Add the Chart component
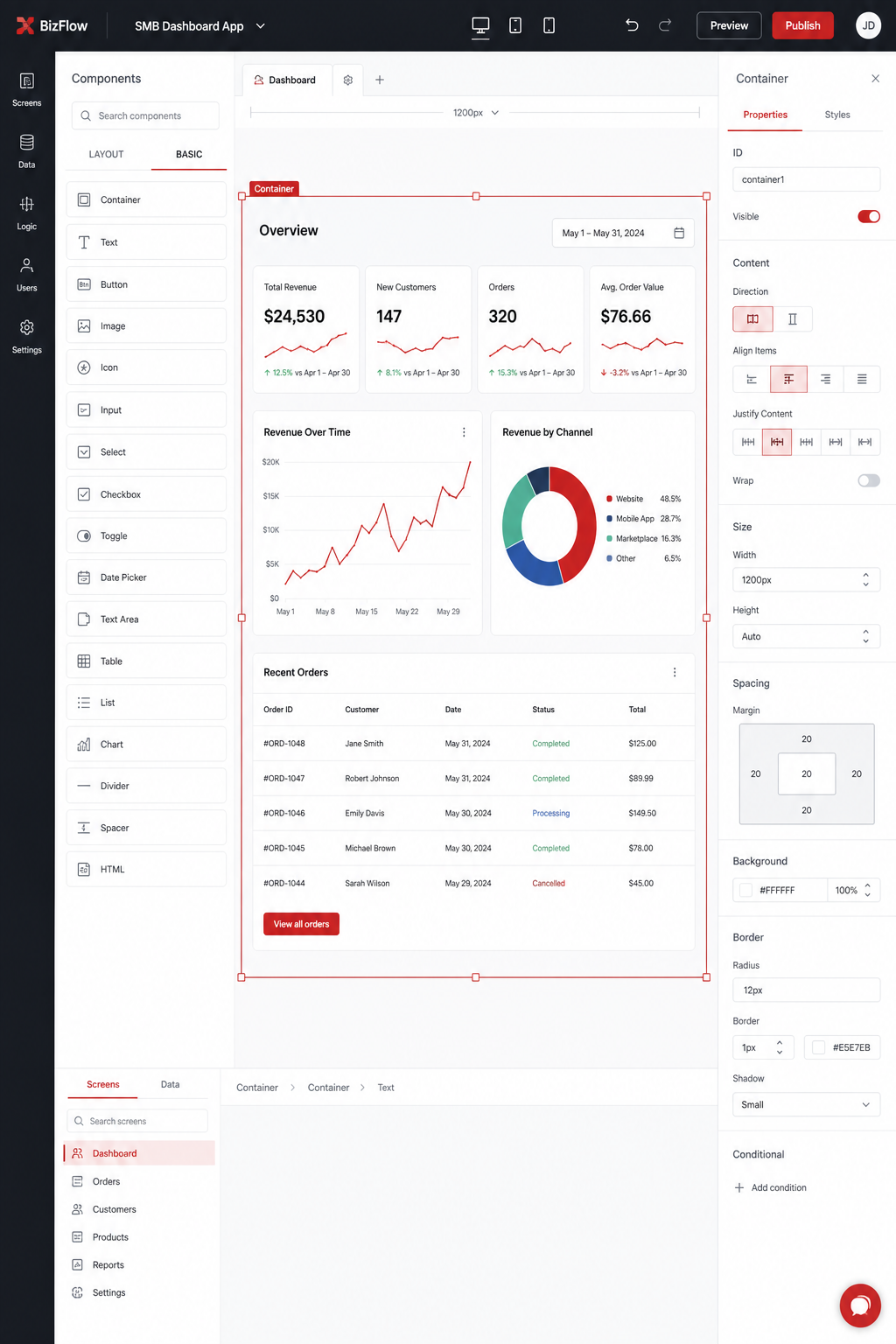 click(x=146, y=745)
